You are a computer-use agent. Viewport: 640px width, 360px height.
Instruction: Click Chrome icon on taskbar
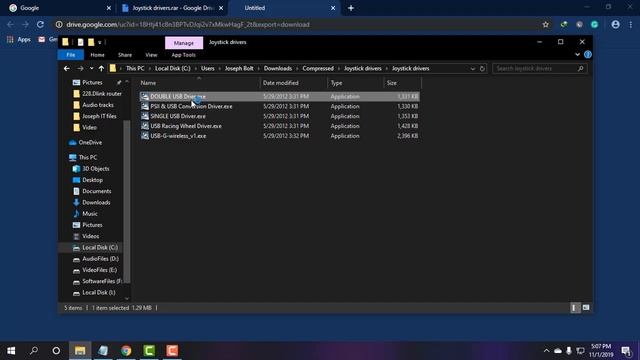pyautogui.click(x=126, y=351)
